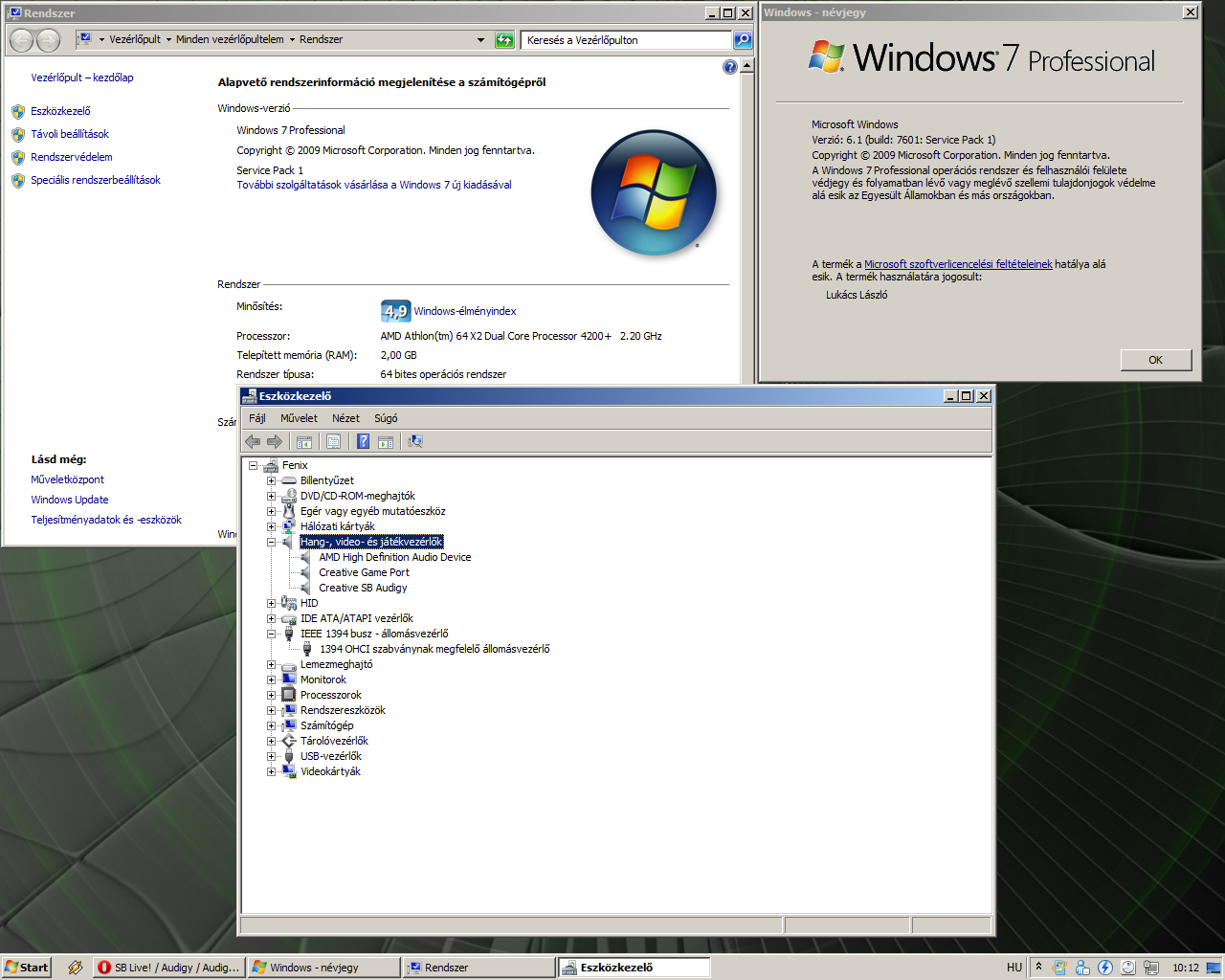1225x980 pixels.
Task: Click HU language indicator in tray
Action: coord(1014,968)
